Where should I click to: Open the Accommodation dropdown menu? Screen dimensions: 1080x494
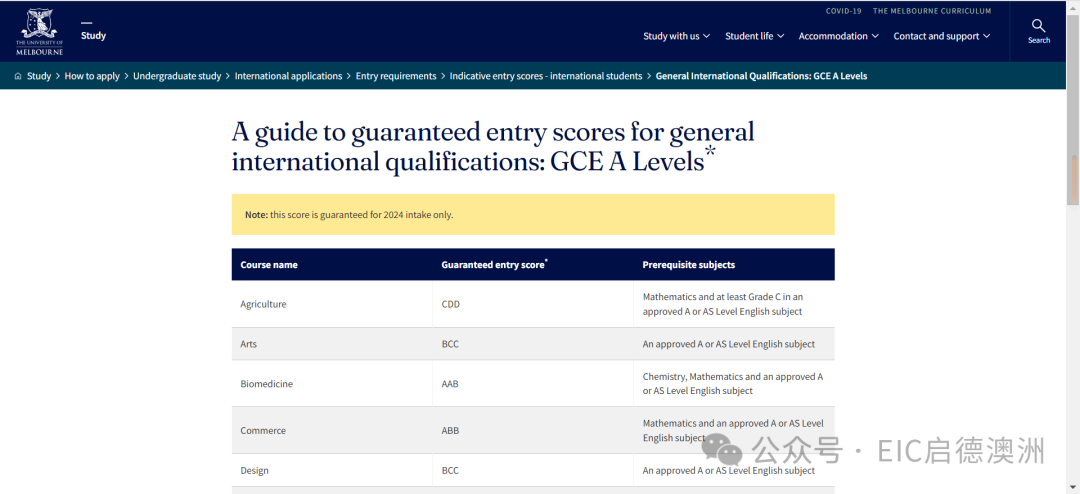click(x=838, y=36)
